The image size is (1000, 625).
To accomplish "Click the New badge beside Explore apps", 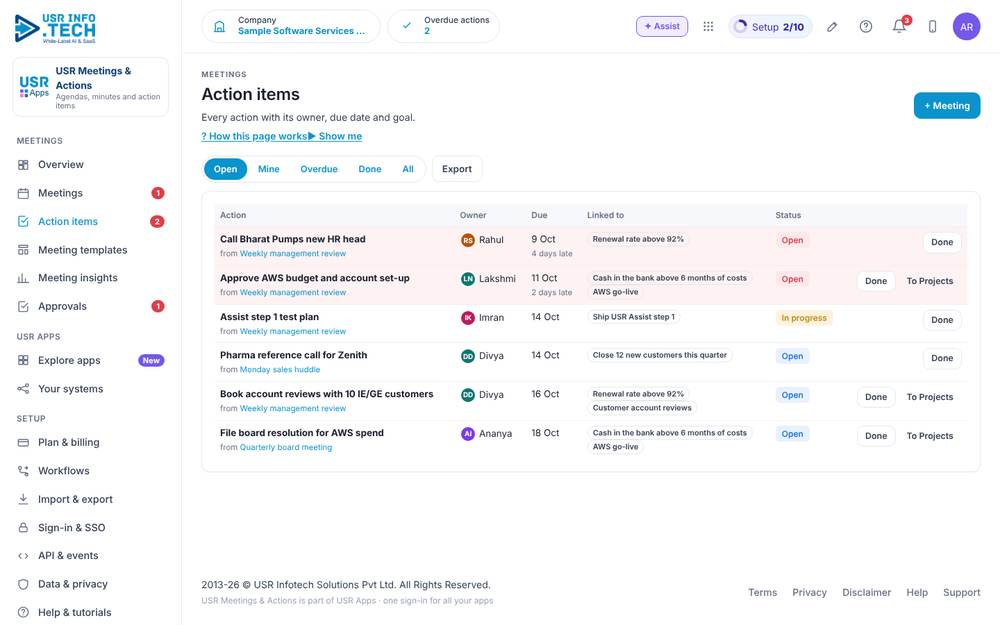I will 151,360.
